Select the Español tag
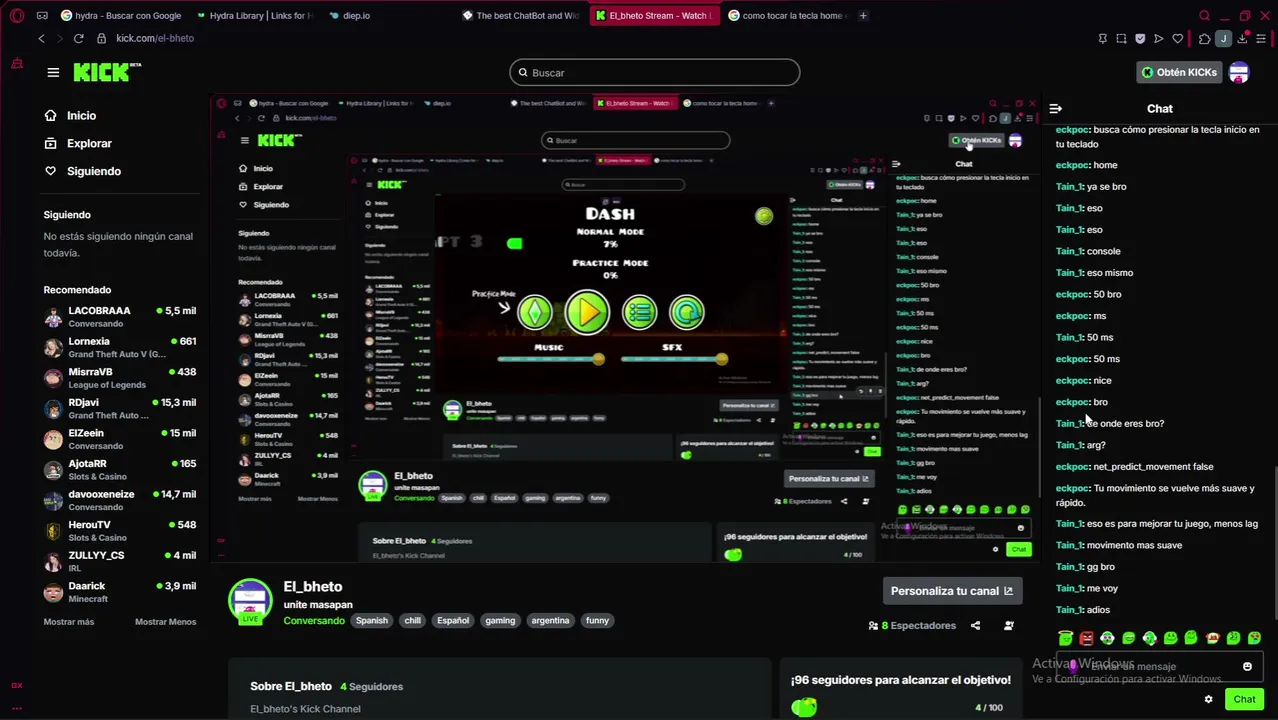This screenshot has width=1278, height=720. [453, 620]
